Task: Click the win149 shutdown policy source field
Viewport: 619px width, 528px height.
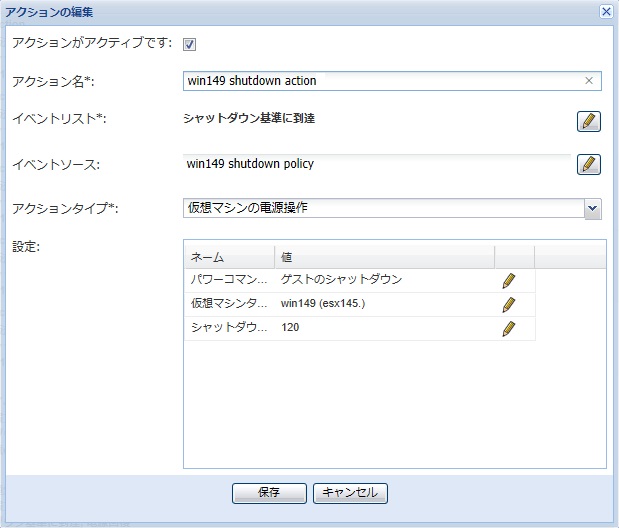Action: click(375, 164)
